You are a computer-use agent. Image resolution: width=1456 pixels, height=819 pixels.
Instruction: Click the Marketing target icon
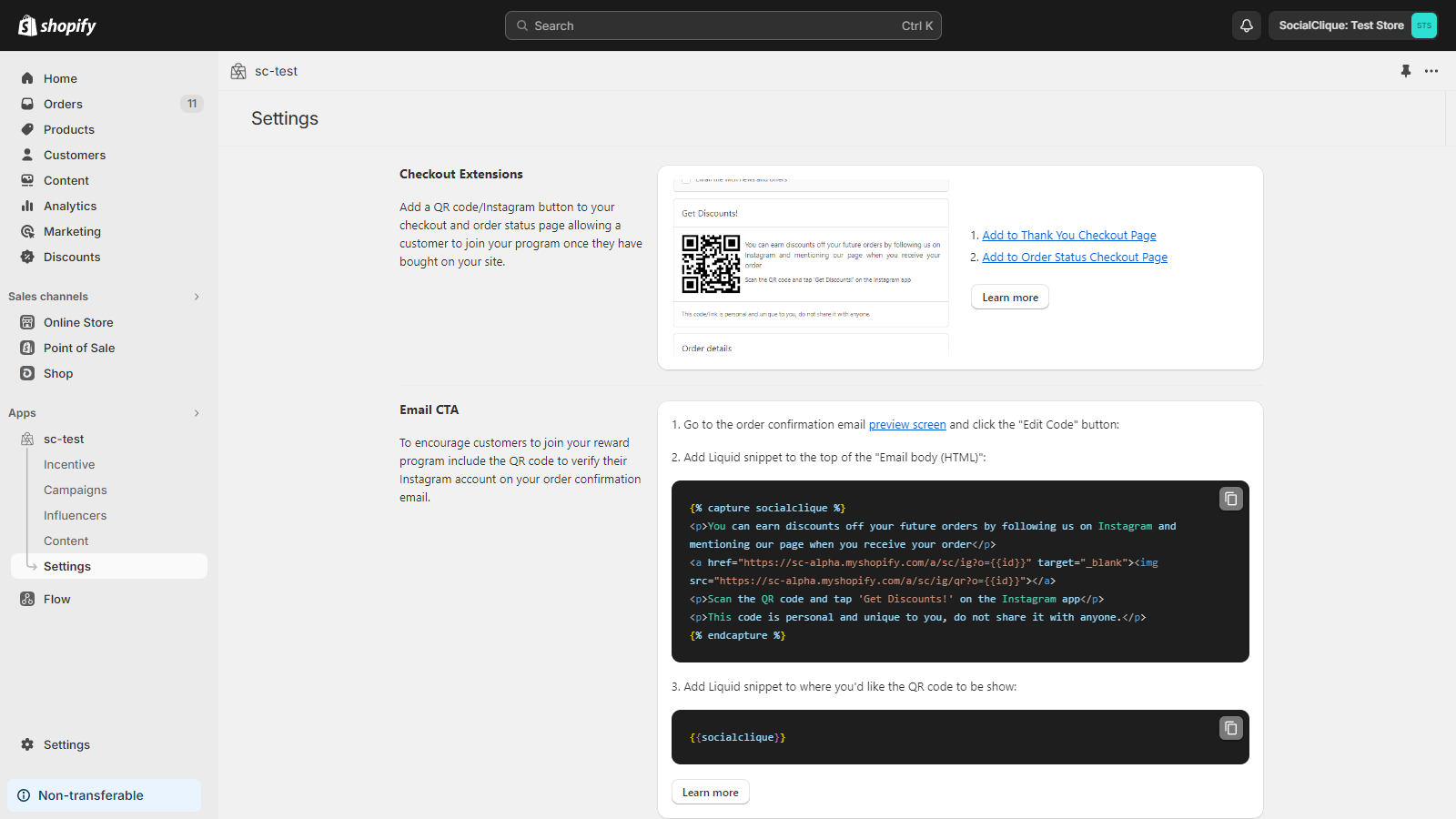click(27, 231)
